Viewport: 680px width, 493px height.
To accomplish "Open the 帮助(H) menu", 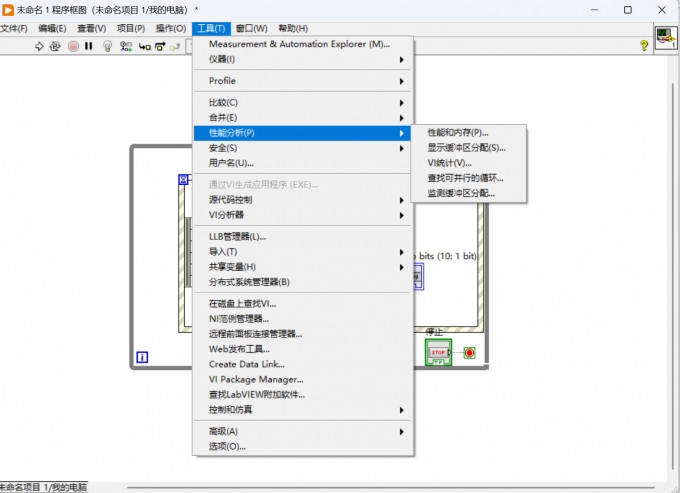I will pos(293,29).
